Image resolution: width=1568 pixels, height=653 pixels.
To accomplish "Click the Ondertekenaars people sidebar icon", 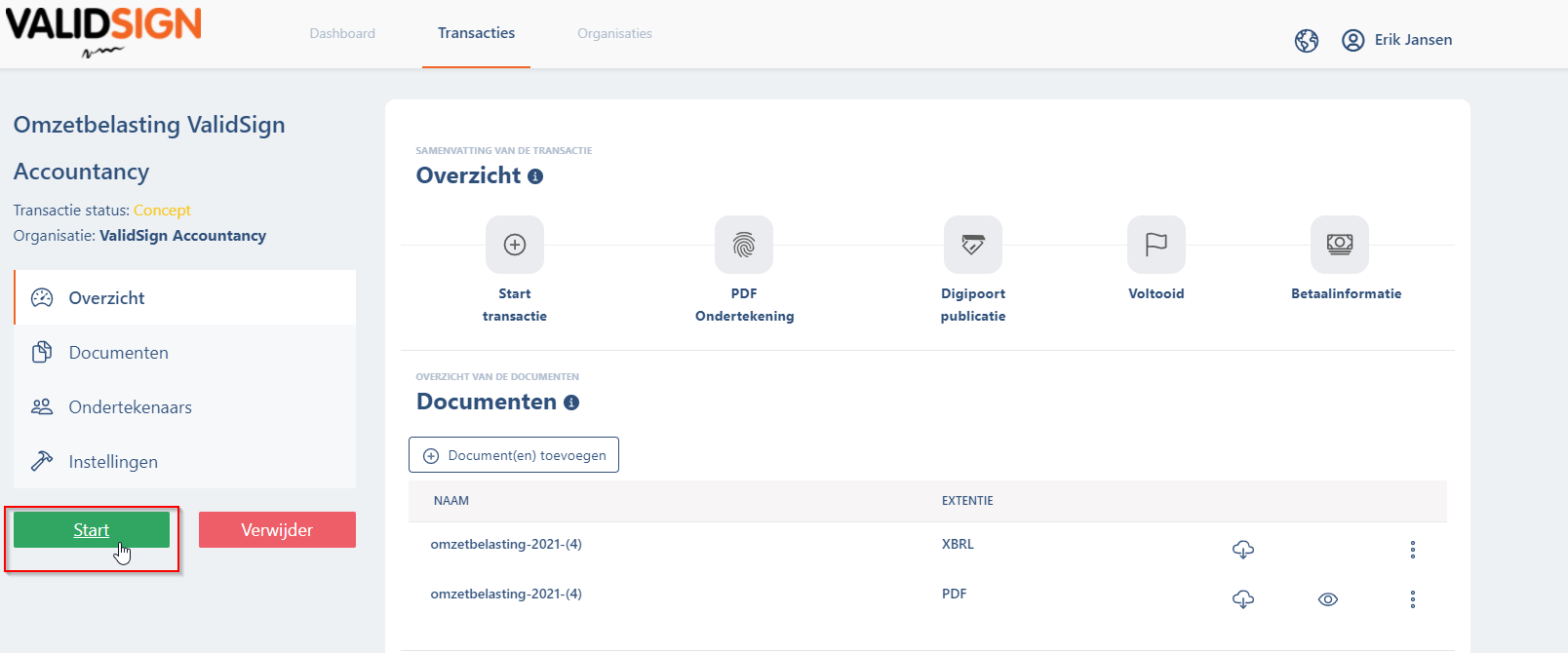I will click(42, 406).
